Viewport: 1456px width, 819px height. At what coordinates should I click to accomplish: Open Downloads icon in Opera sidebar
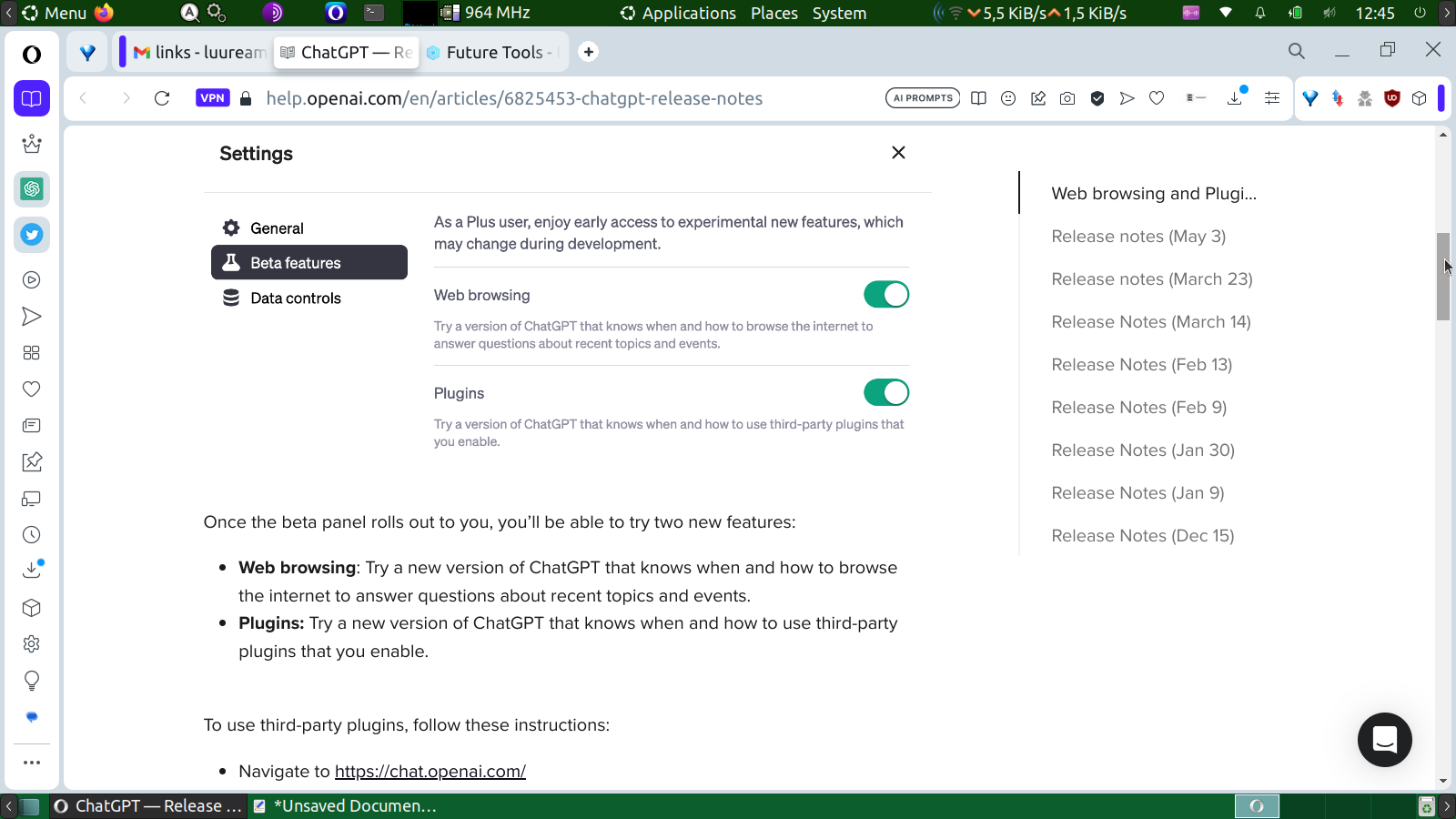tap(32, 570)
